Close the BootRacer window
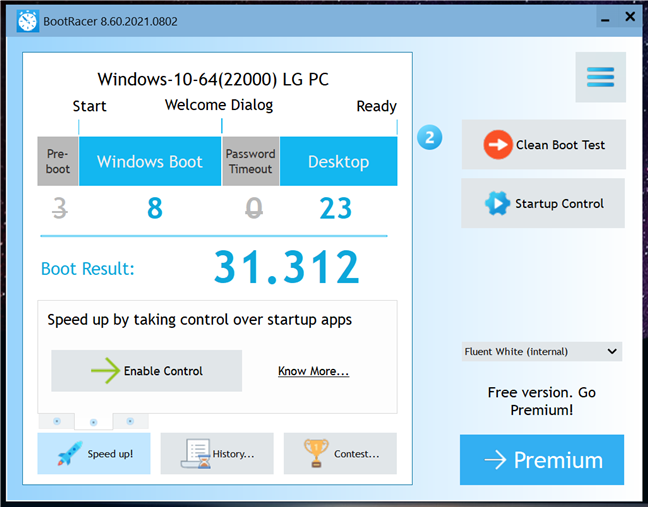Screen dimensions: 648x507 [630, 17]
